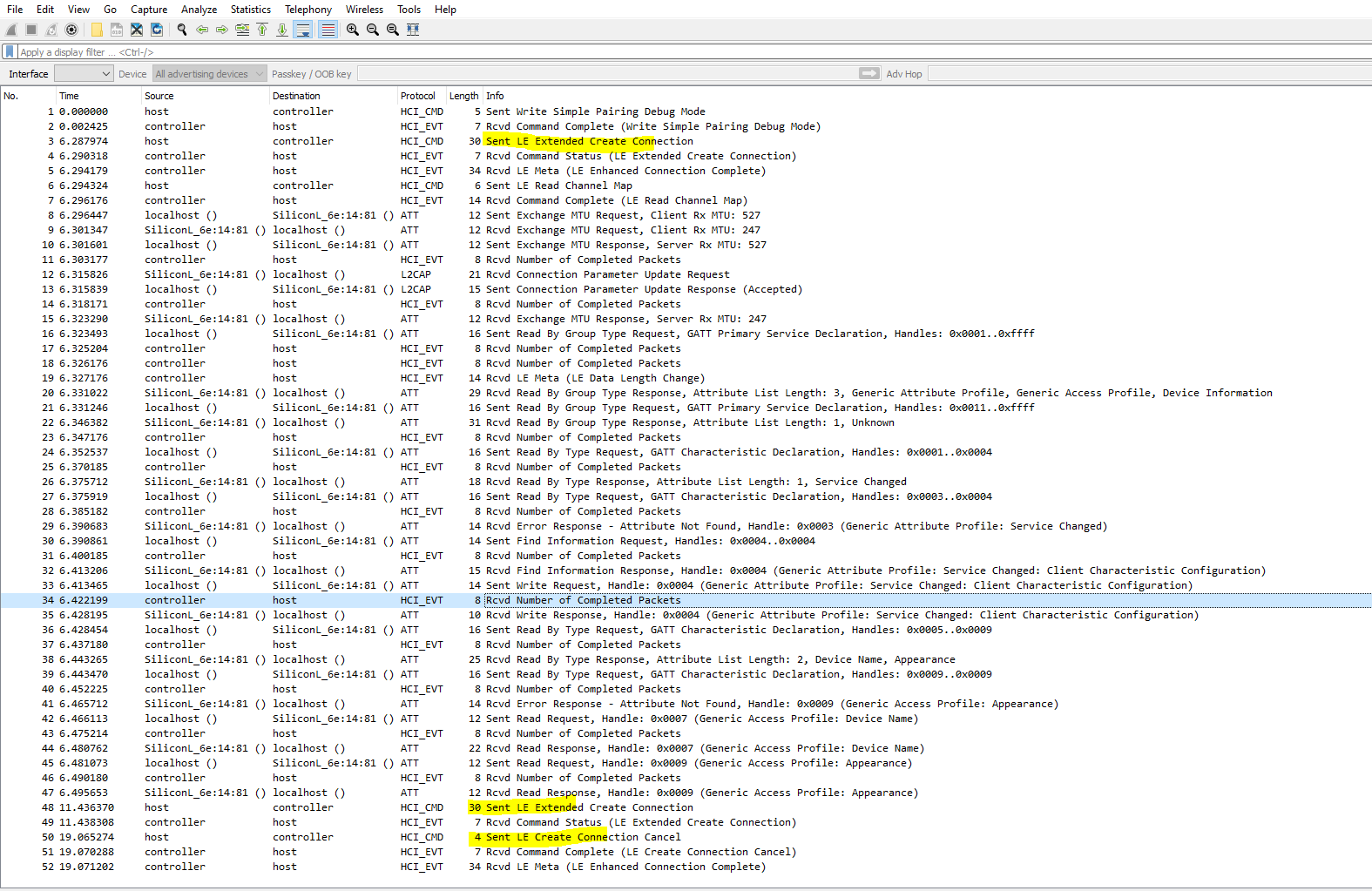Select packet 38 Device Name, Appearance response
Viewport: 1372px width, 891px height.
click(x=686, y=659)
